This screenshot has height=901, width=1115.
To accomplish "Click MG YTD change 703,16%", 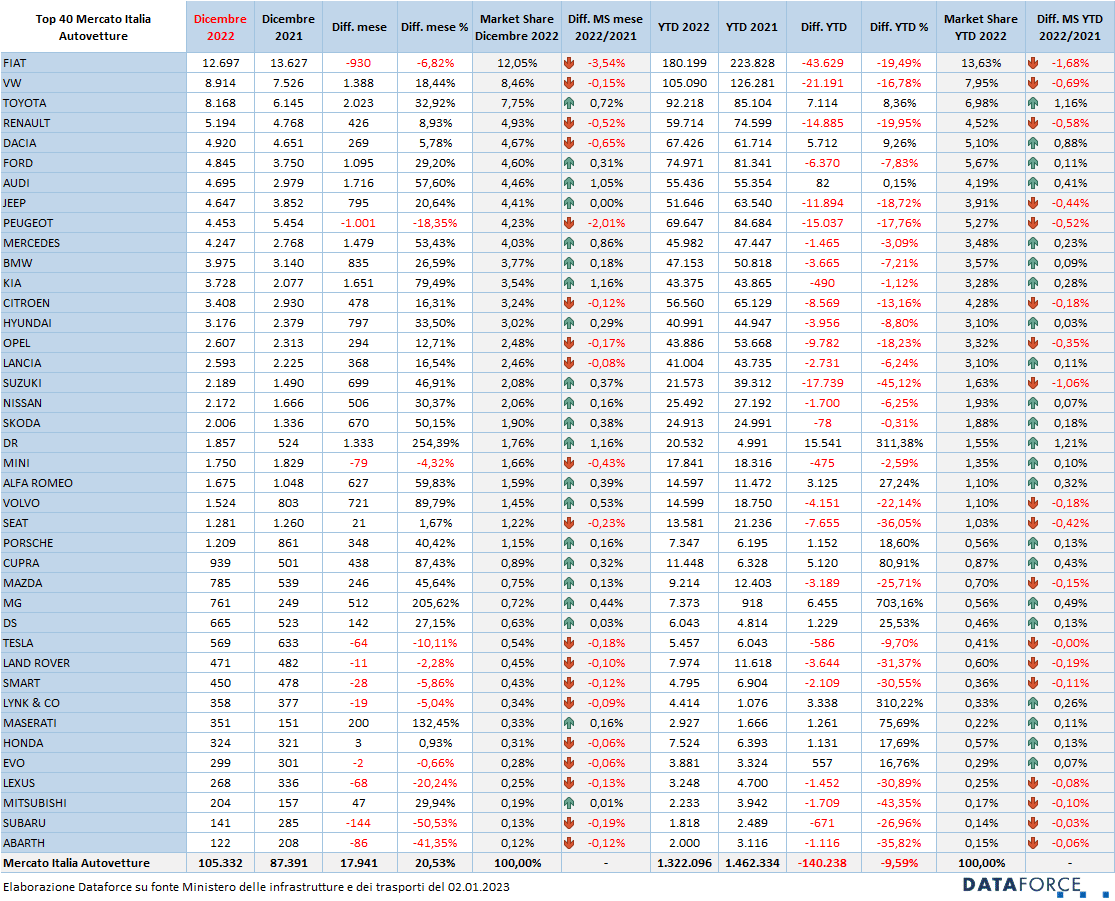I will coord(900,603).
